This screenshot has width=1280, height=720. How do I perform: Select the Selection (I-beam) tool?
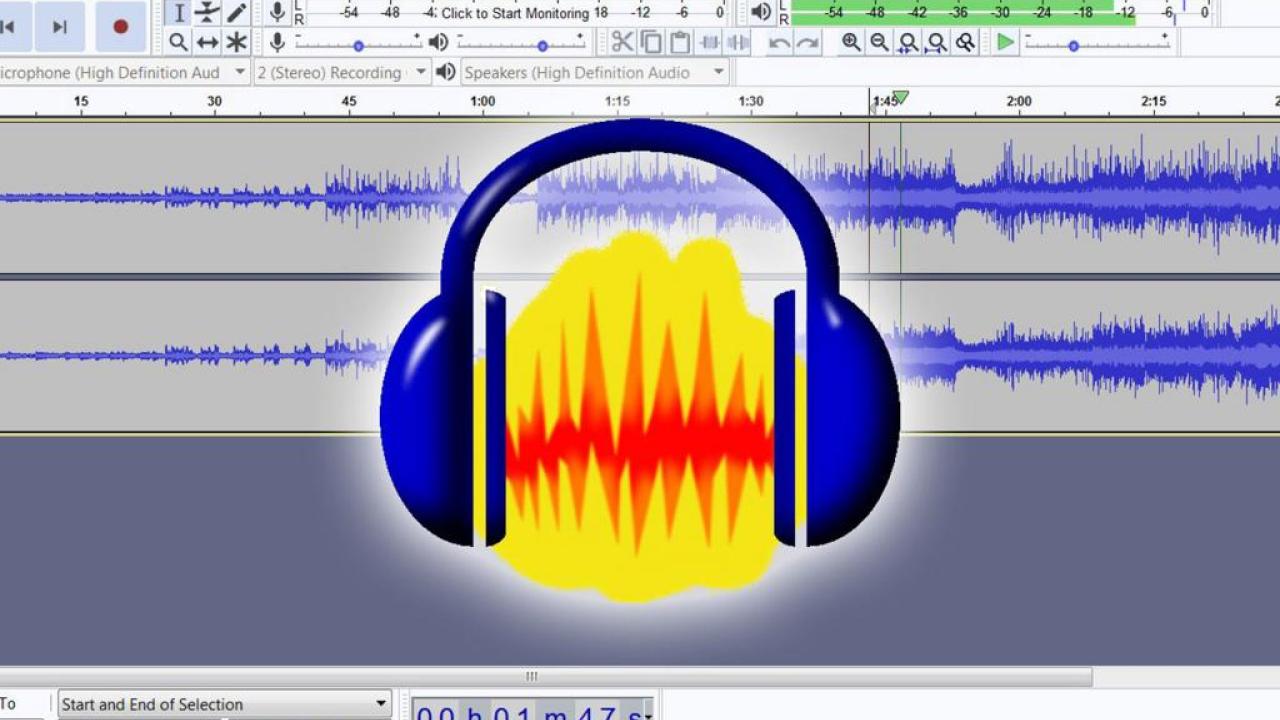pyautogui.click(x=179, y=13)
